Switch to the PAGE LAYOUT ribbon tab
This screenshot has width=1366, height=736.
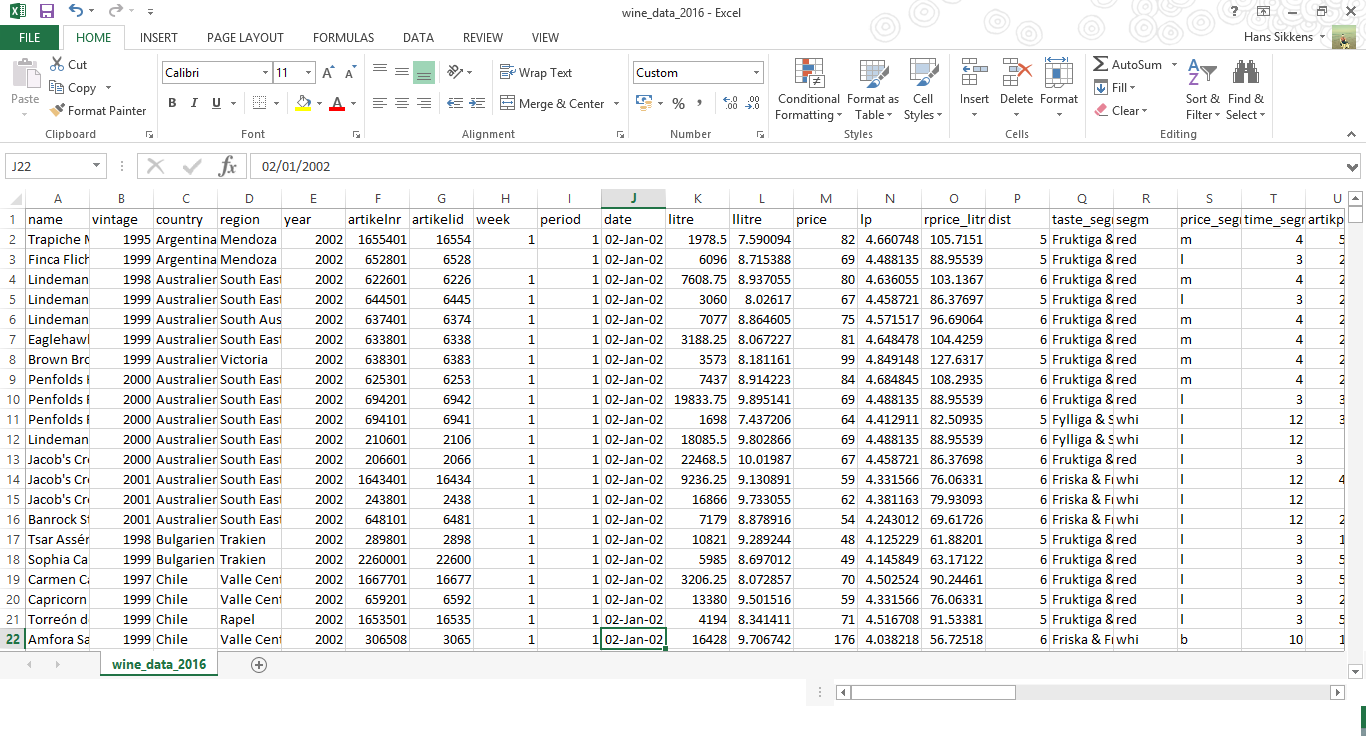point(245,38)
